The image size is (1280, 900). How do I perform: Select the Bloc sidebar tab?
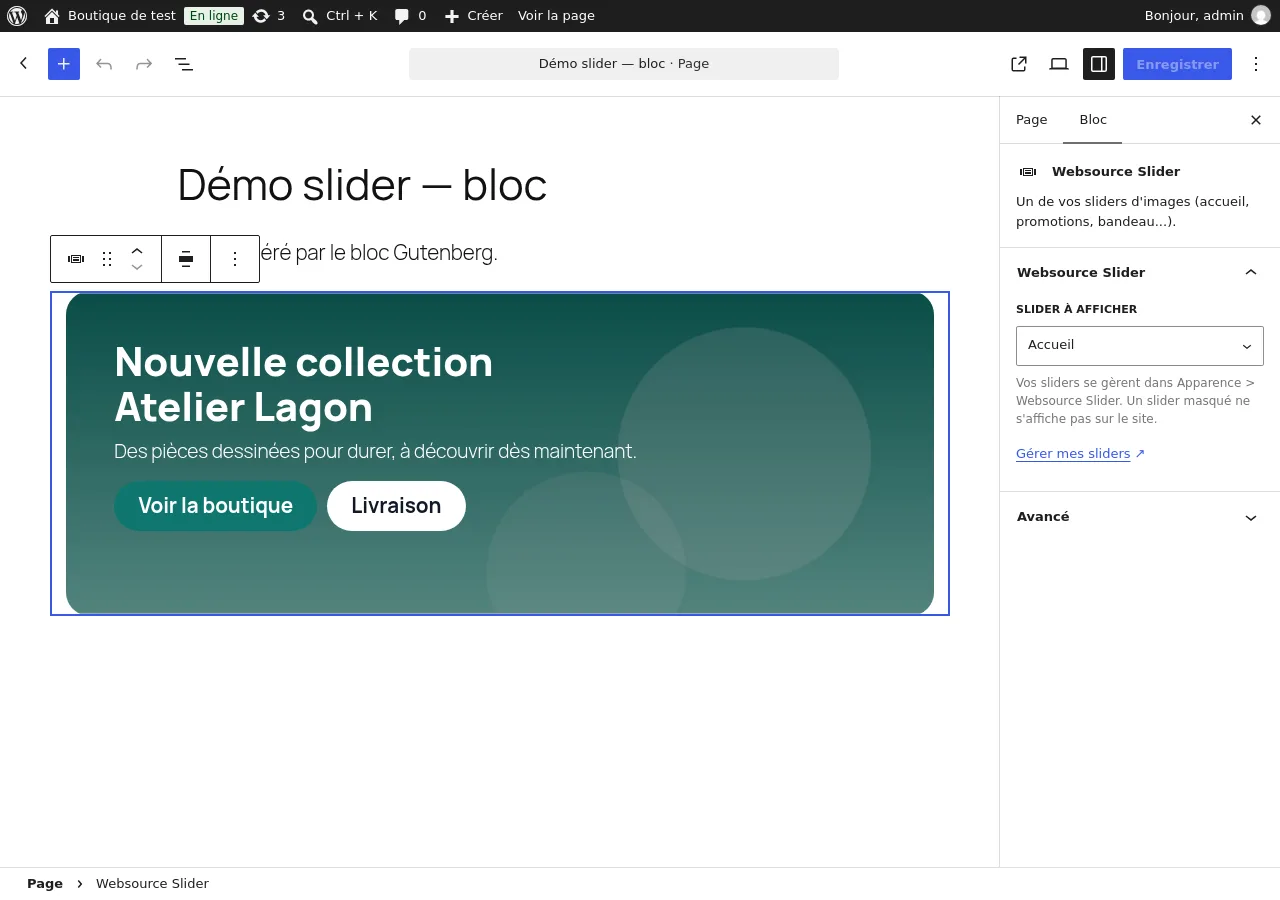click(x=1093, y=120)
